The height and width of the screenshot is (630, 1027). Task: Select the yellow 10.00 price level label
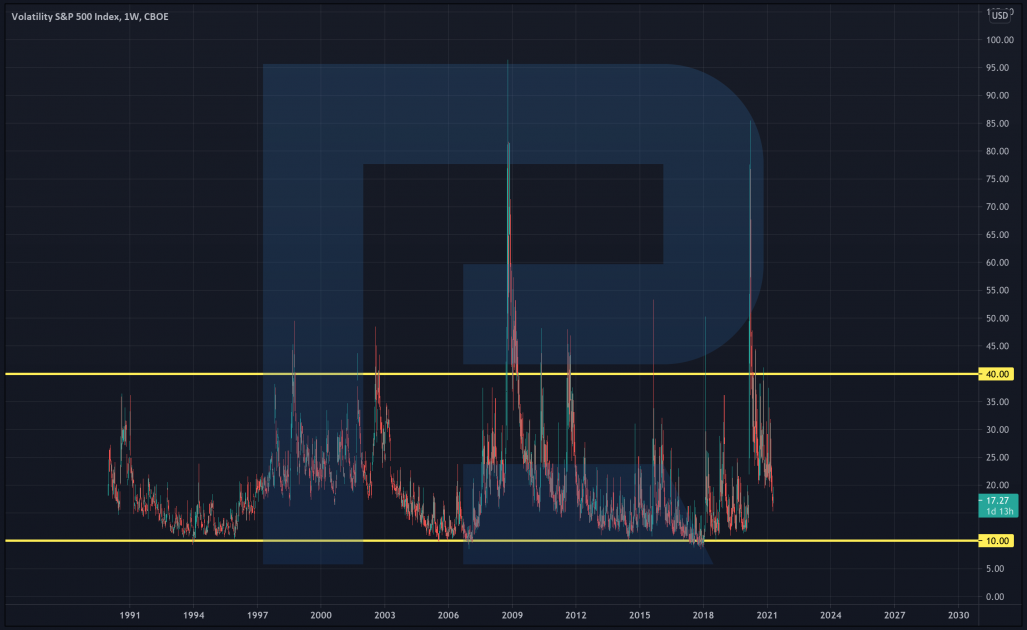[x=997, y=541]
